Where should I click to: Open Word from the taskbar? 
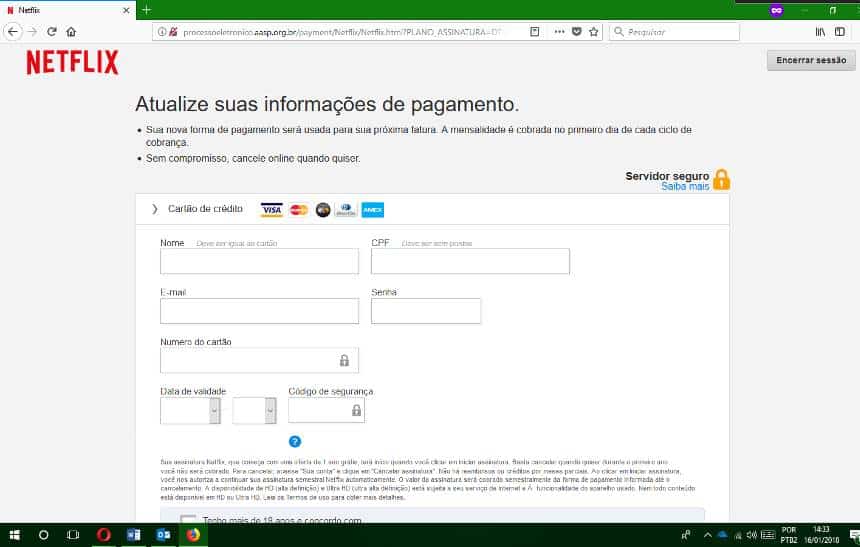[x=133, y=535]
